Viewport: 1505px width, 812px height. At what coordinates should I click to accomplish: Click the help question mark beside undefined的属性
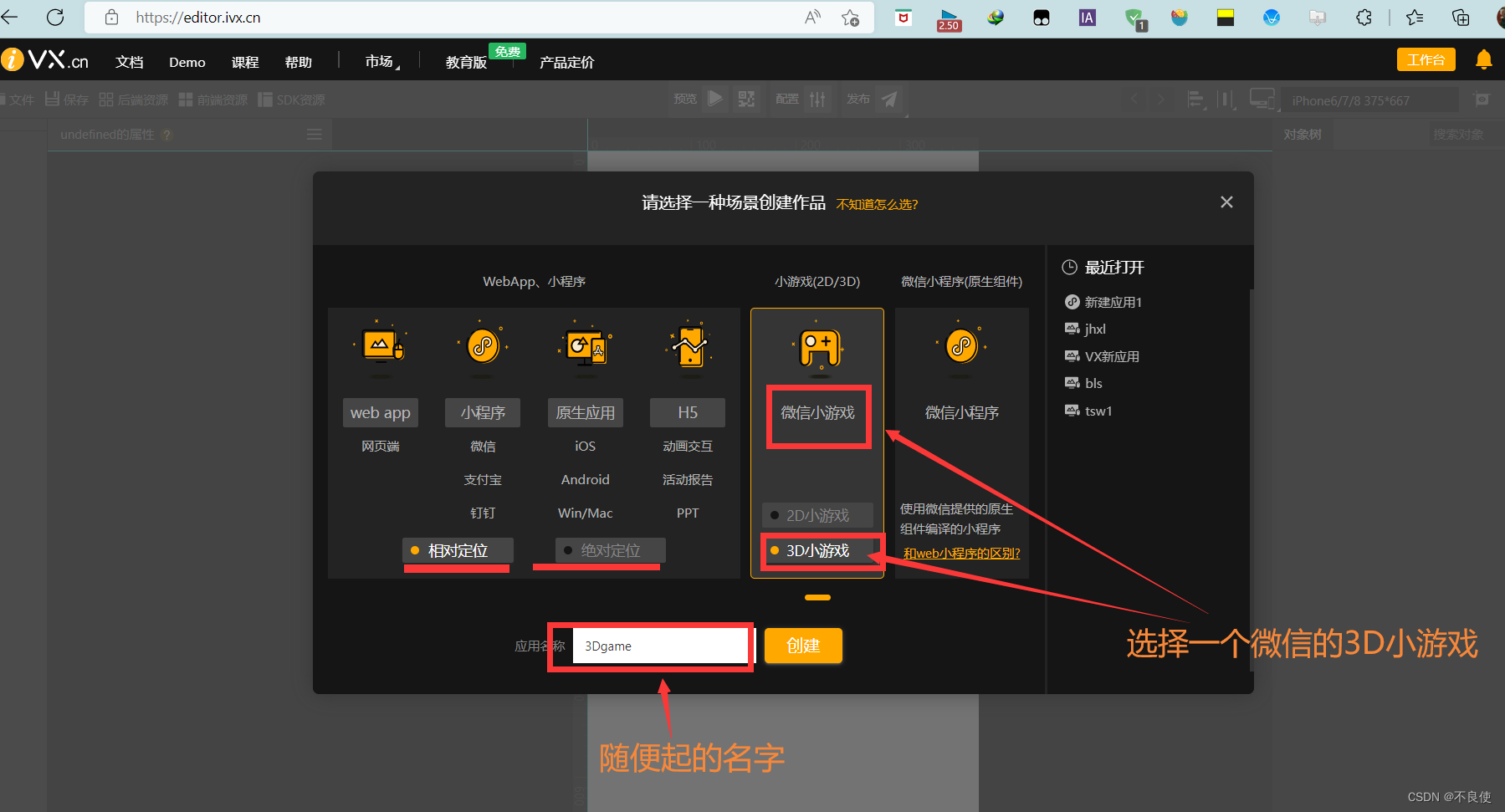167,135
